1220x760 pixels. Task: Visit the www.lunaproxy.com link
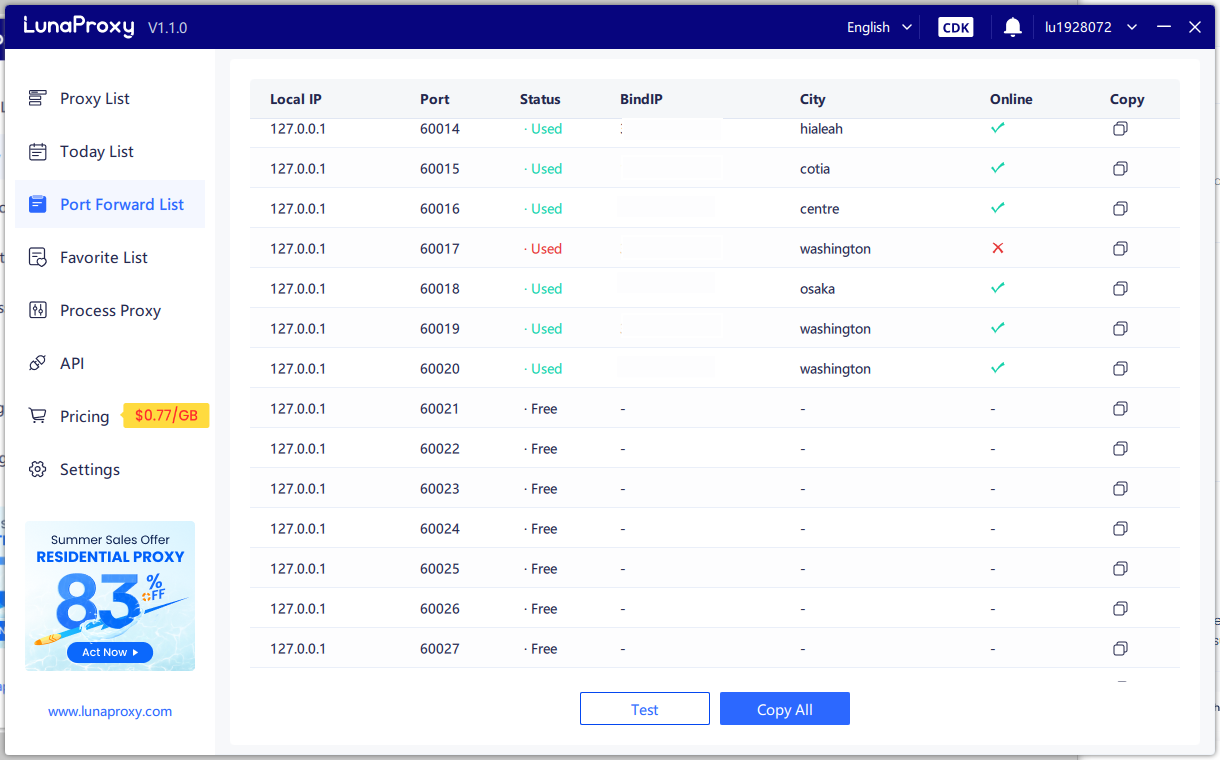coord(110,711)
